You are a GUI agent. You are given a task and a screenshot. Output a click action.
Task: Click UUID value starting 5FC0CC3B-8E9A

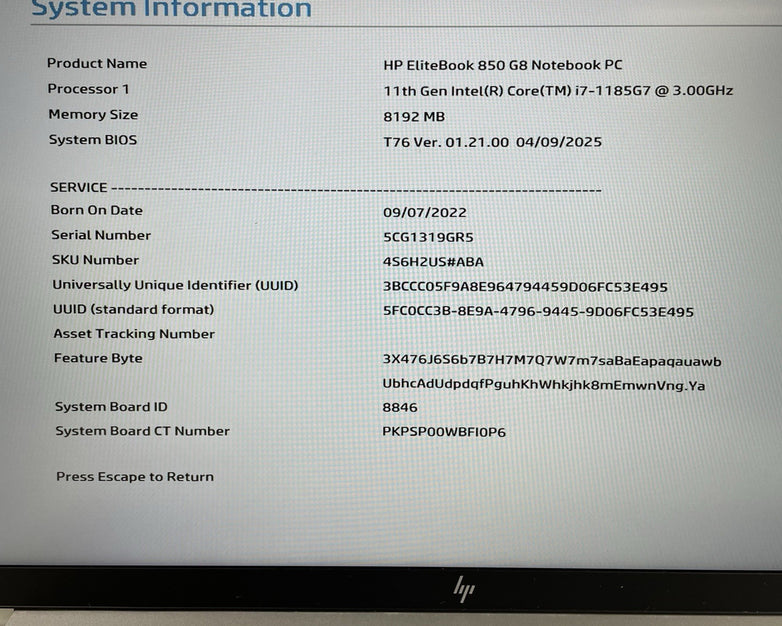point(538,312)
